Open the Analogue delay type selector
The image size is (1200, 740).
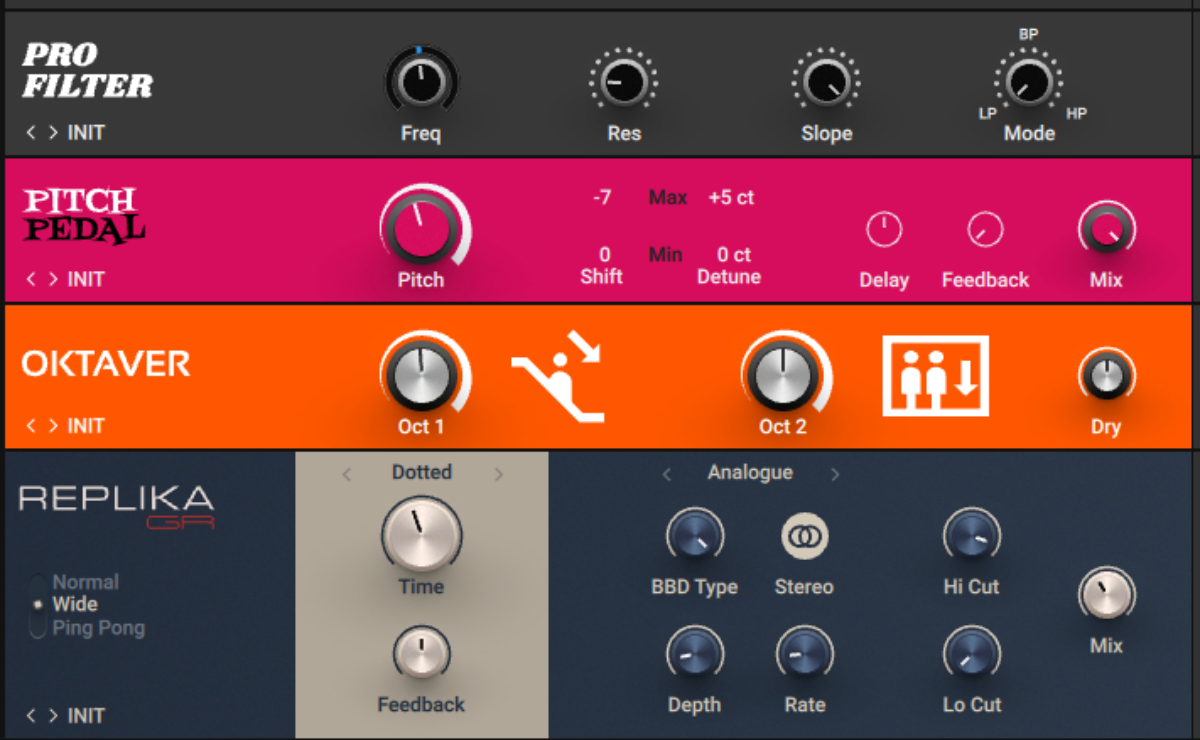point(750,472)
